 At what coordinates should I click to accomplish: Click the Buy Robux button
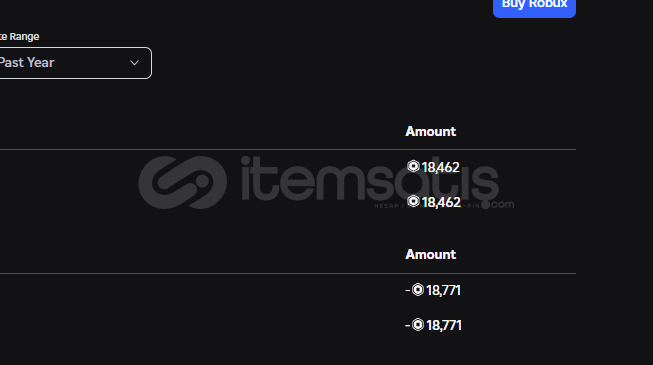[x=534, y=6]
